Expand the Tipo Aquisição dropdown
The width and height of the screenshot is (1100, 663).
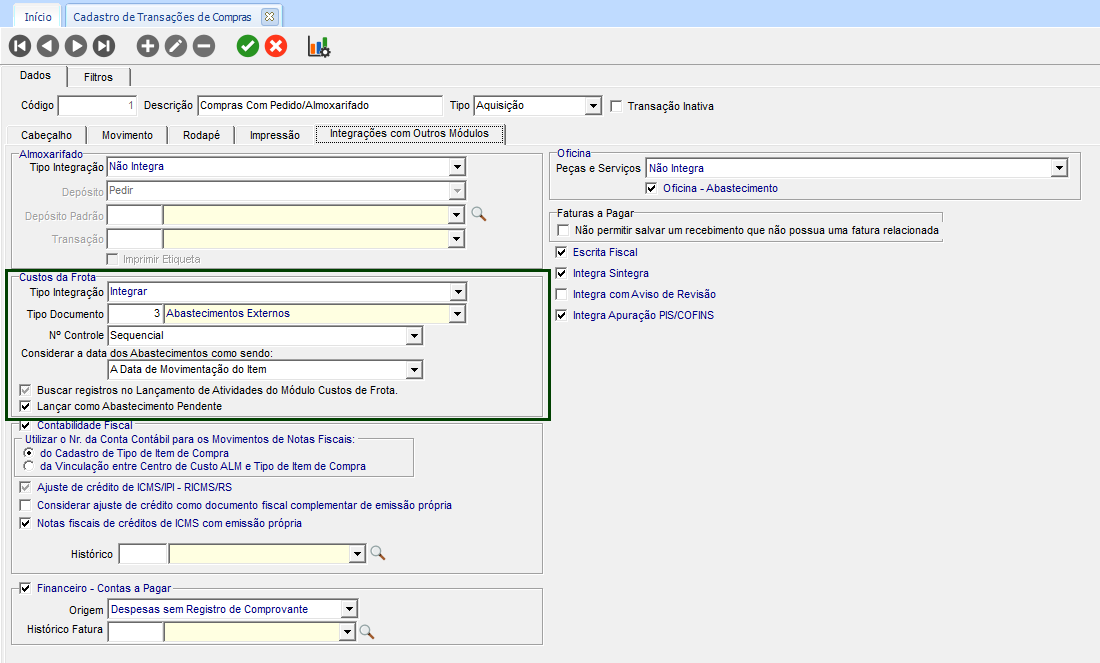pyautogui.click(x=593, y=106)
